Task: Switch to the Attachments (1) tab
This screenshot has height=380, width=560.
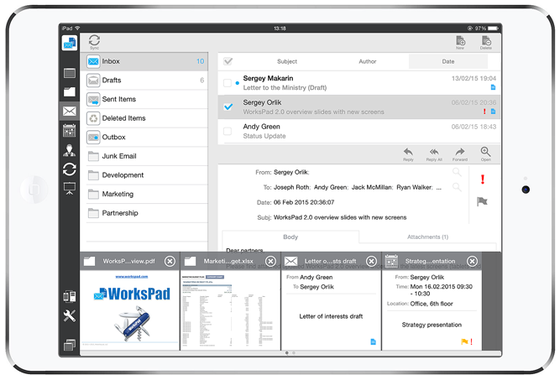Action: [x=428, y=237]
